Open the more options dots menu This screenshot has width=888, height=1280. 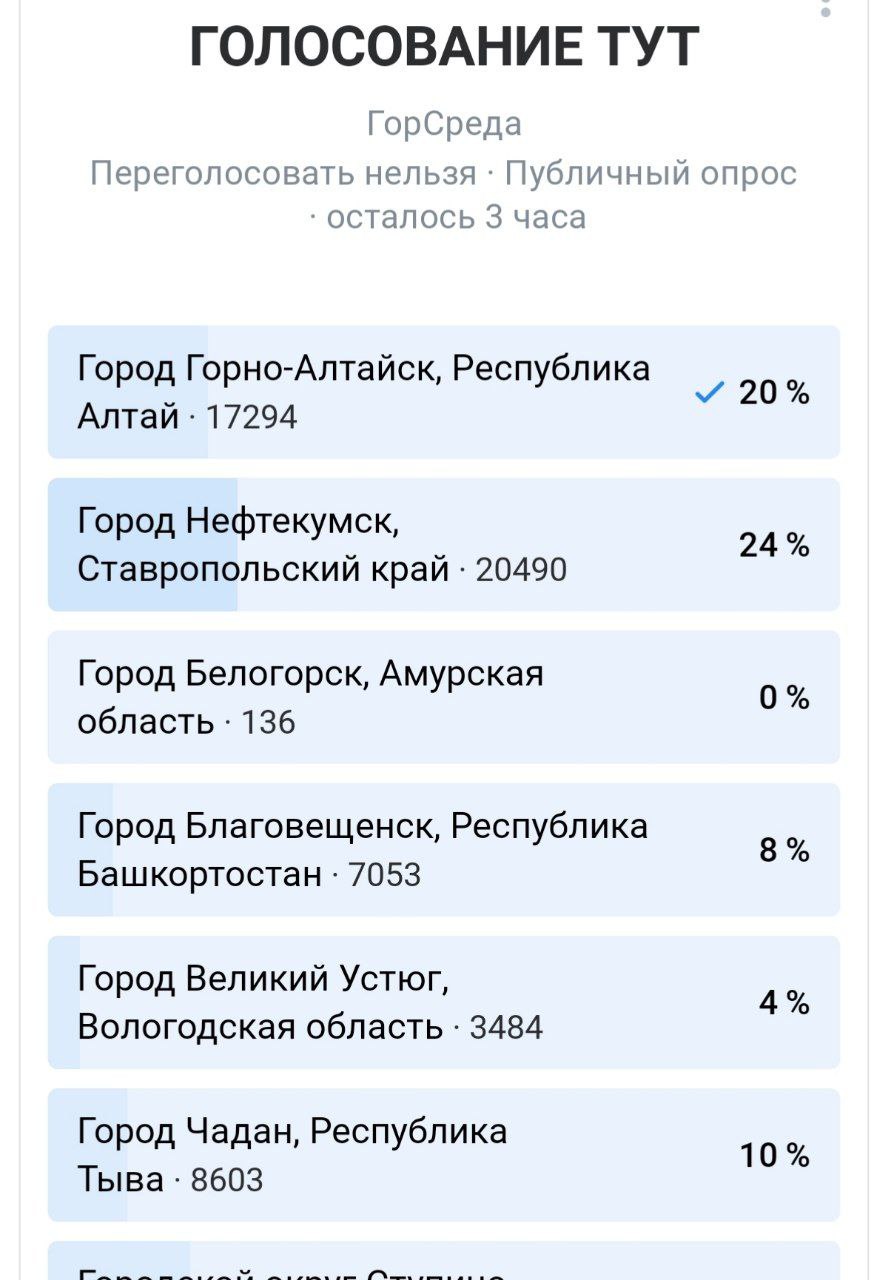point(825,7)
